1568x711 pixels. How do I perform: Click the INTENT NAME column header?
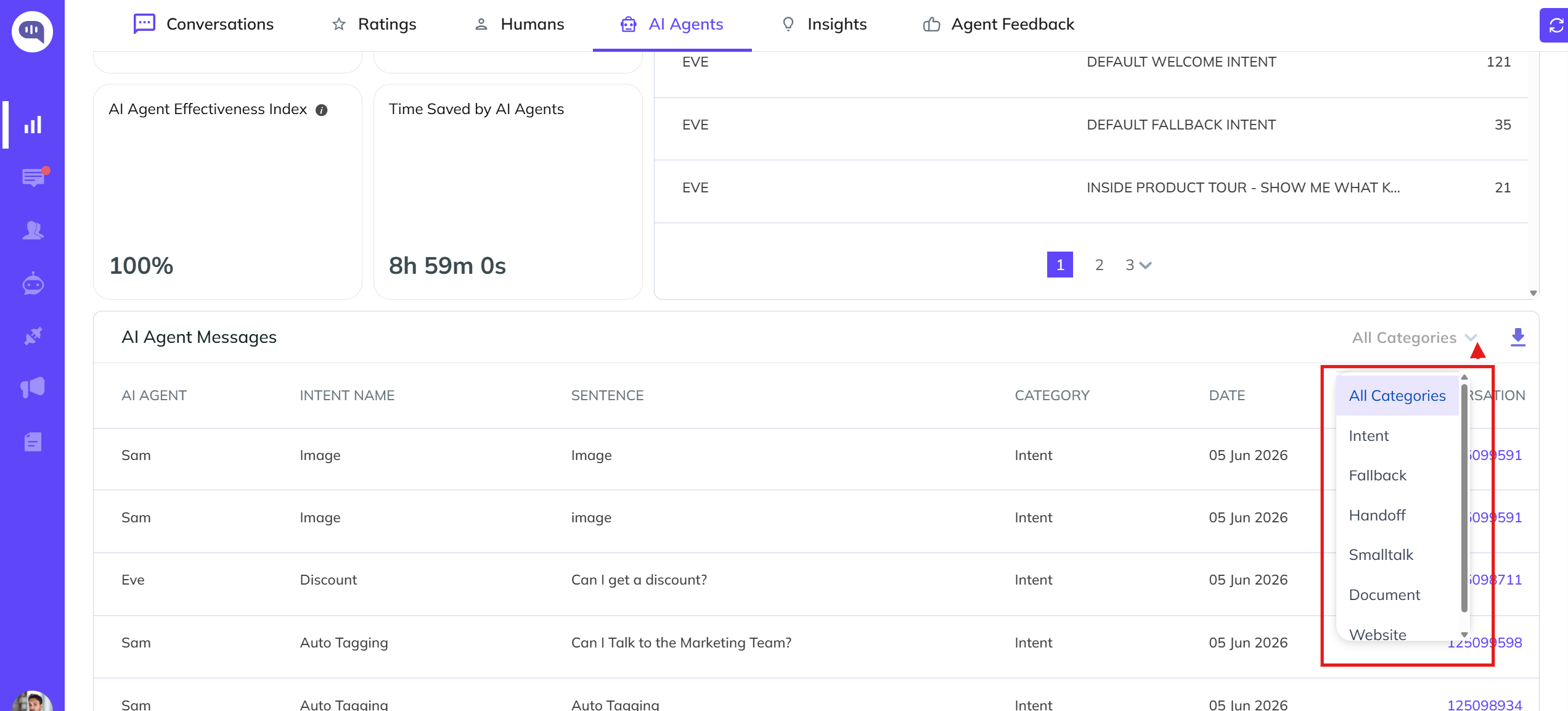click(x=347, y=395)
